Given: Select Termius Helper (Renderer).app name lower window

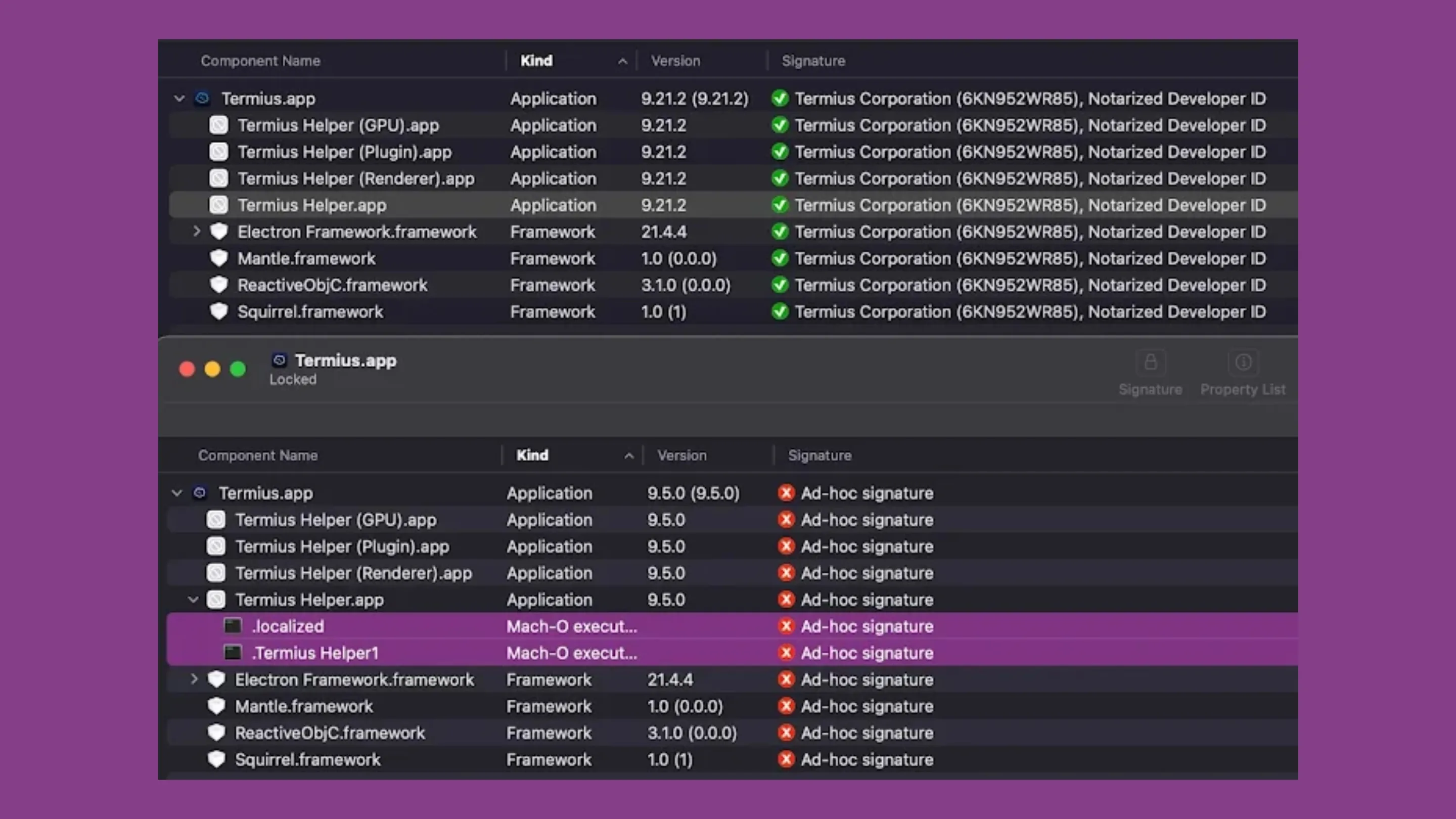Looking at the screenshot, I should click(x=354, y=573).
